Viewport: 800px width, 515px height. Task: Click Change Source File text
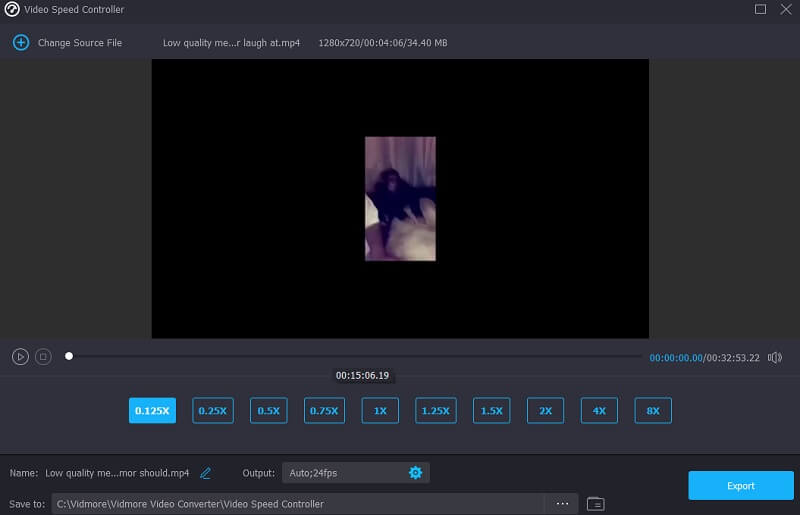[80, 43]
